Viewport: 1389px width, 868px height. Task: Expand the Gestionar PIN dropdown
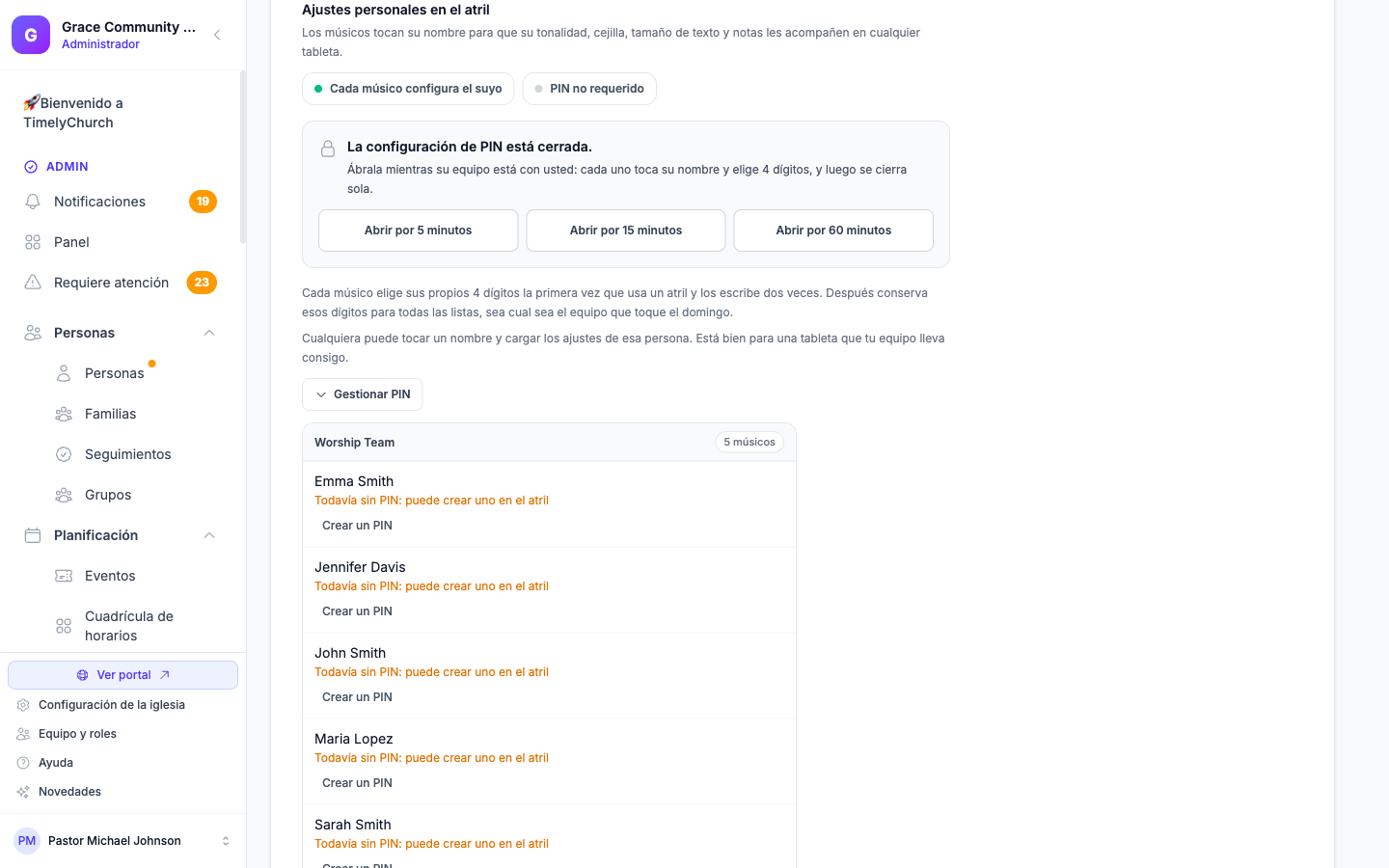(x=363, y=394)
